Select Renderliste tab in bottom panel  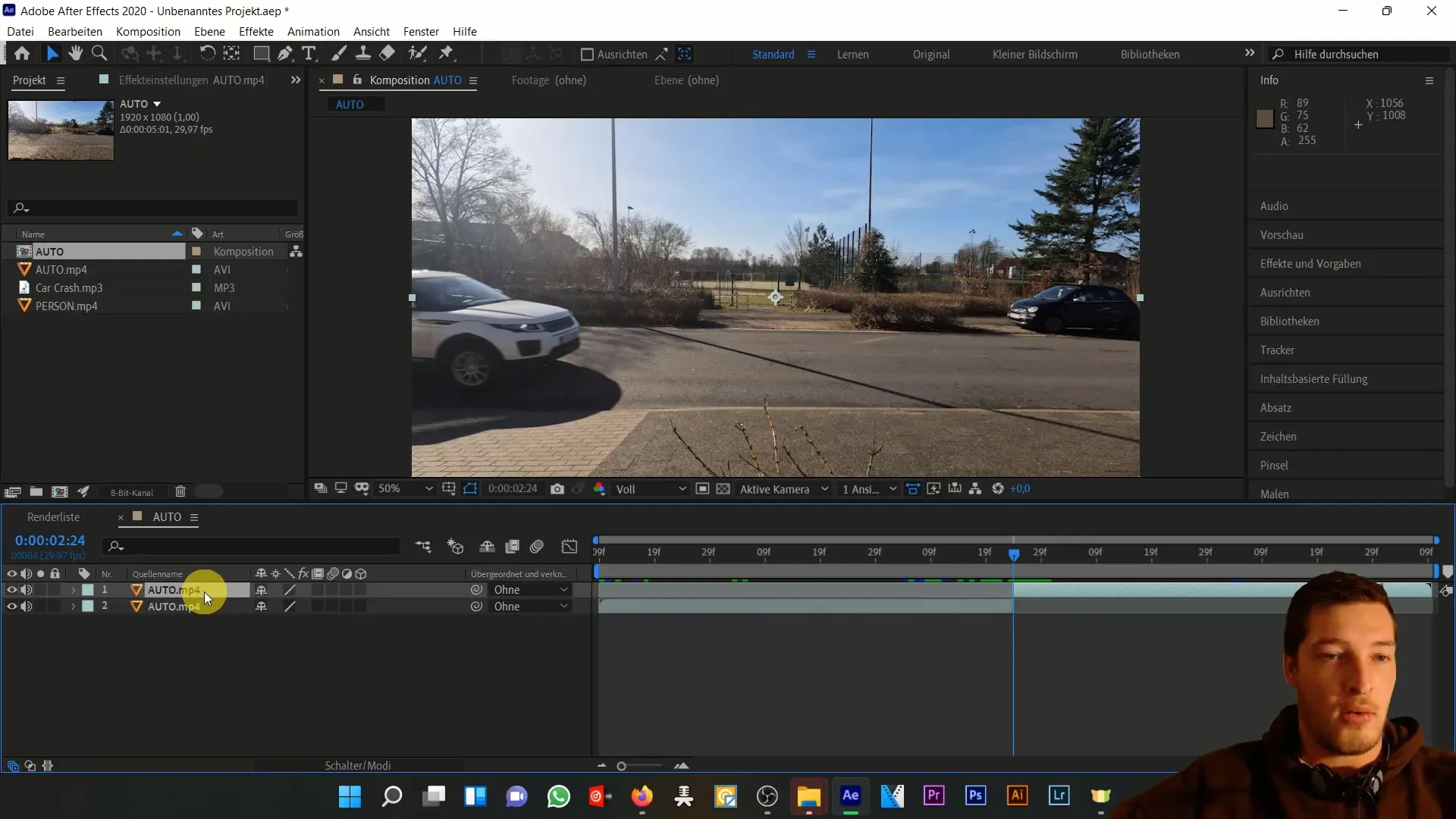tap(53, 516)
